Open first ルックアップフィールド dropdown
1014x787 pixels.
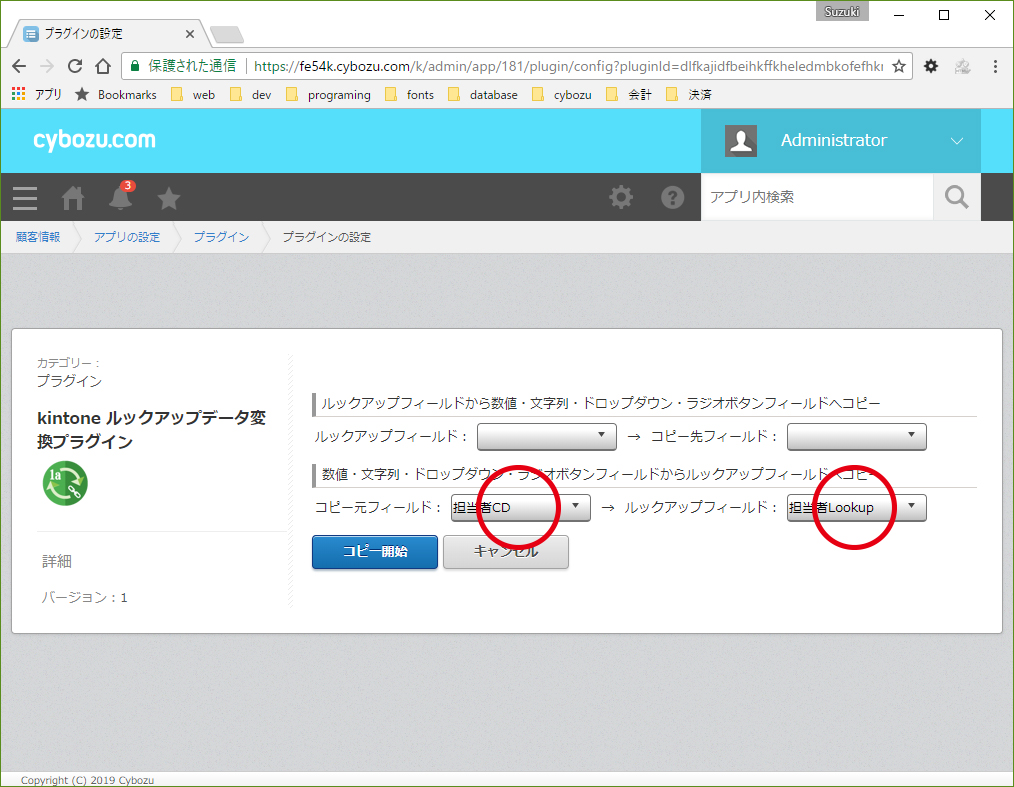coord(546,437)
